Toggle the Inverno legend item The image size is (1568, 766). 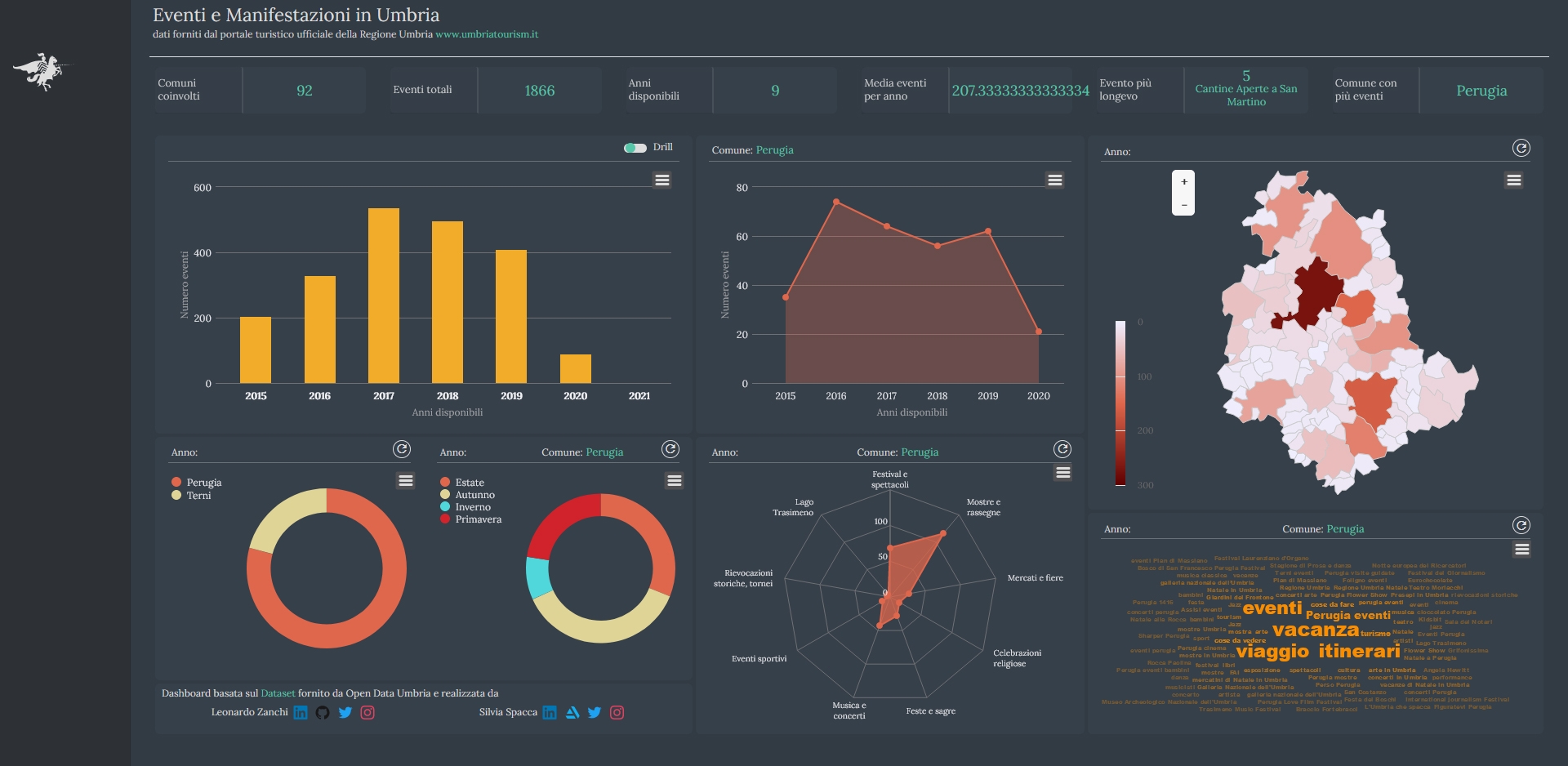point(465,507)
